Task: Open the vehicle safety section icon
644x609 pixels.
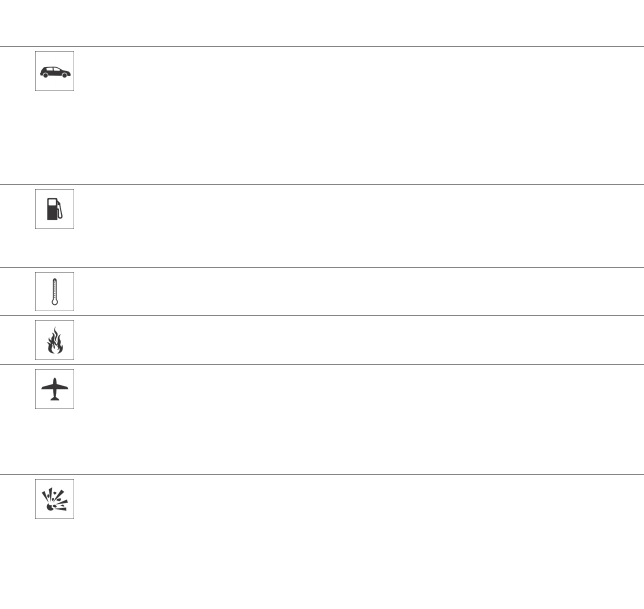Action: 54,72
